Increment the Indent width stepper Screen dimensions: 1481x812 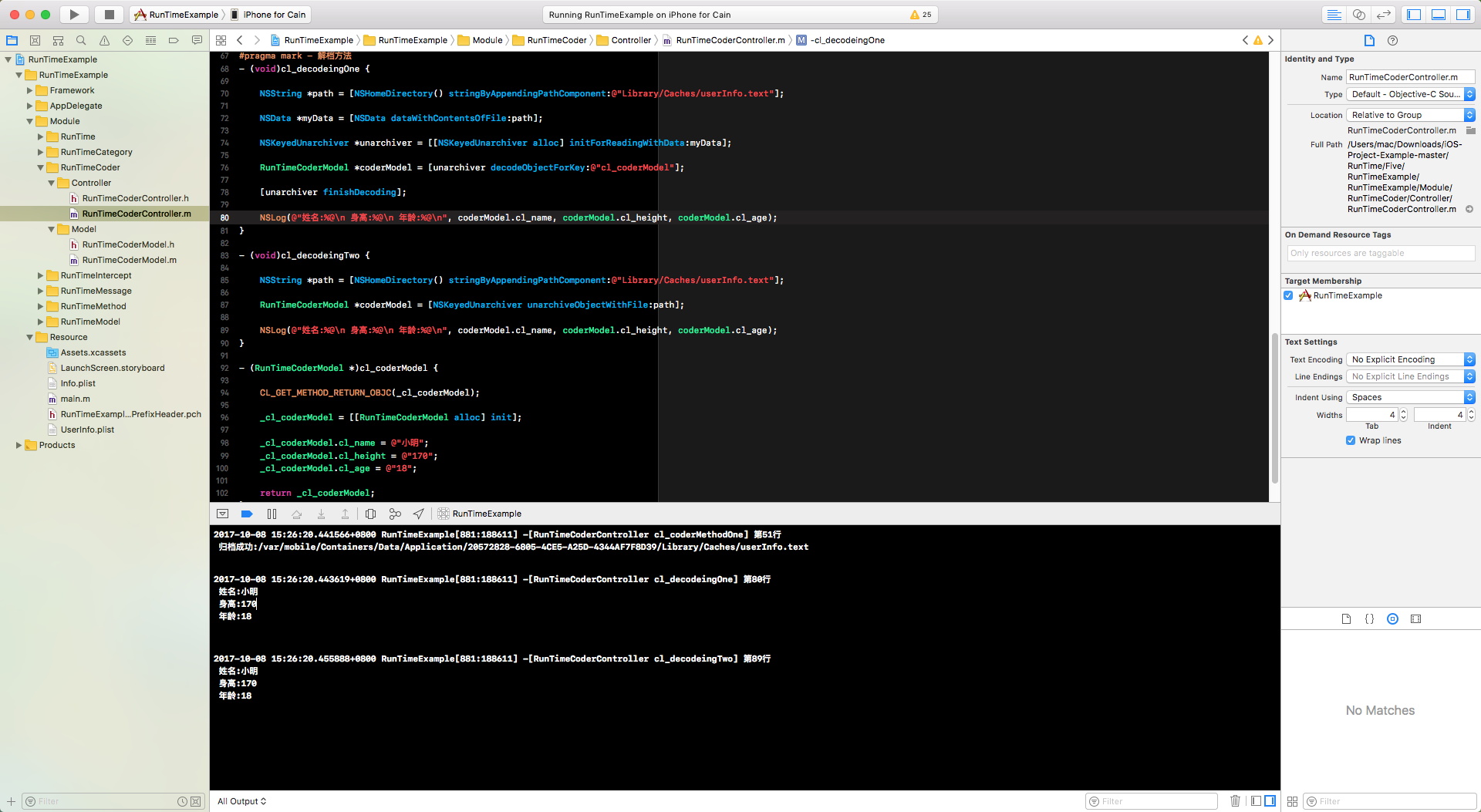(1472, 412)
